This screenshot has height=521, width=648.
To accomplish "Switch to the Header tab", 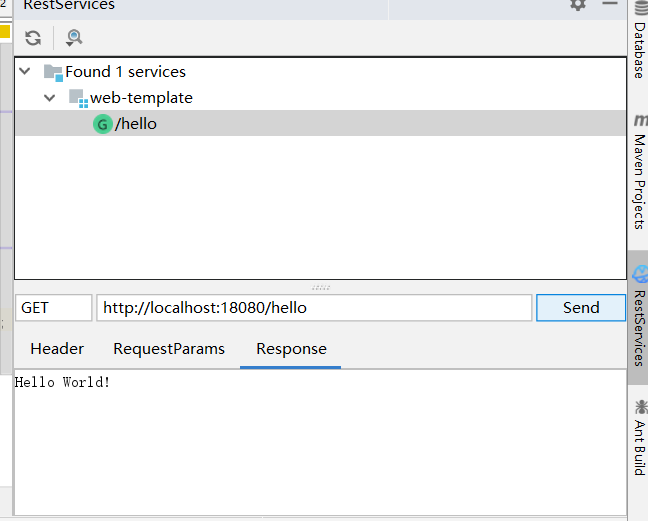I will point(57,349).
